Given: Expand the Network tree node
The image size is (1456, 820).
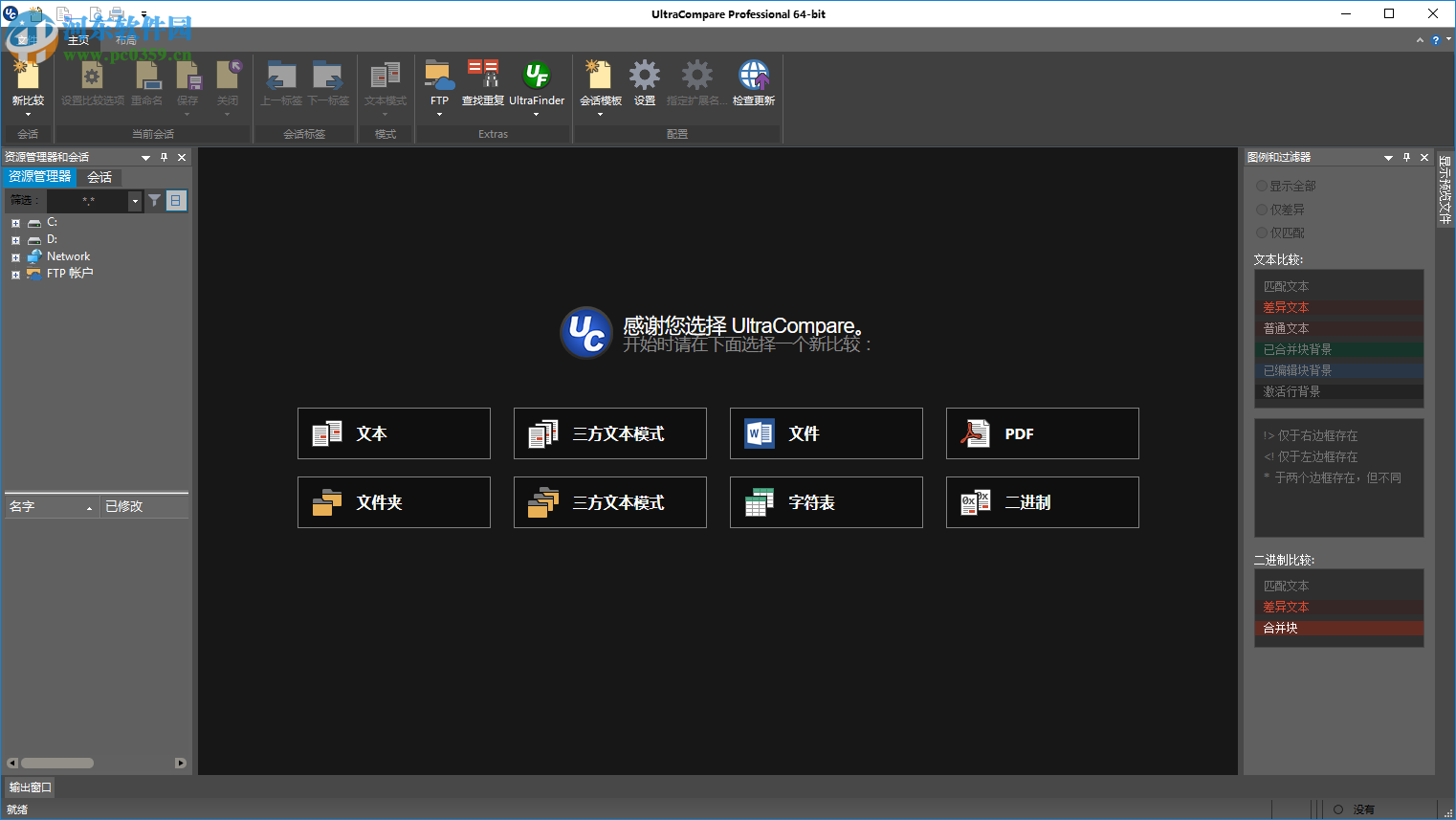Looking at the screenshot, I should click(x=14, y=255).
